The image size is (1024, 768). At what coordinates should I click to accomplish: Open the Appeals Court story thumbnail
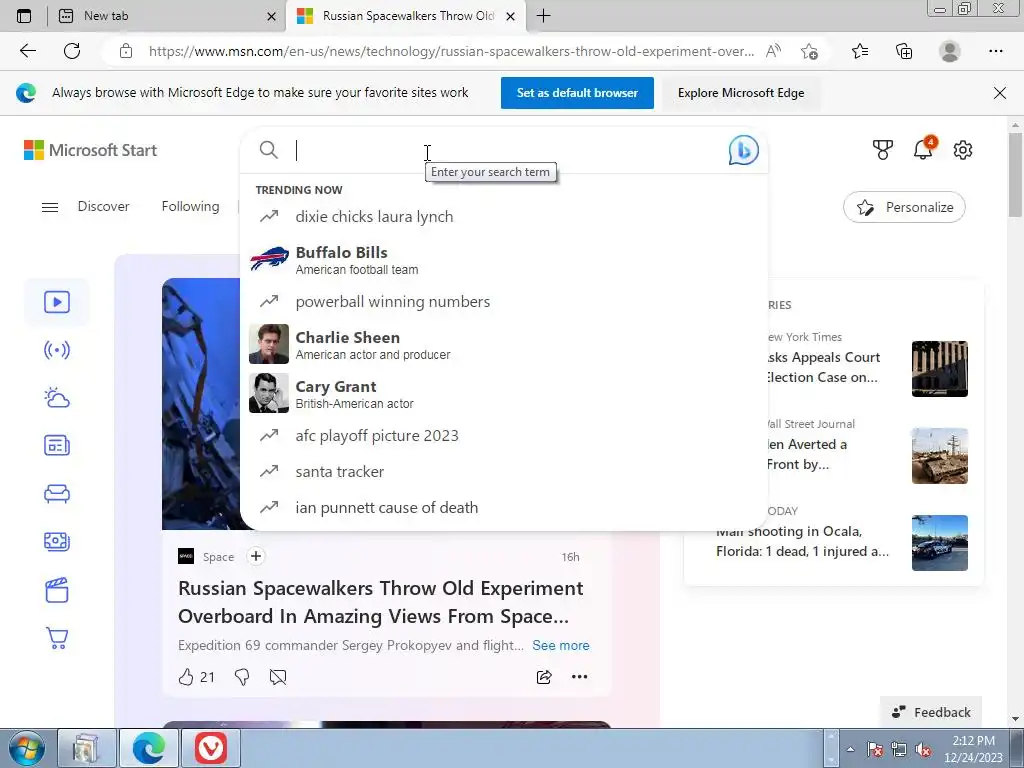(940, 368)
